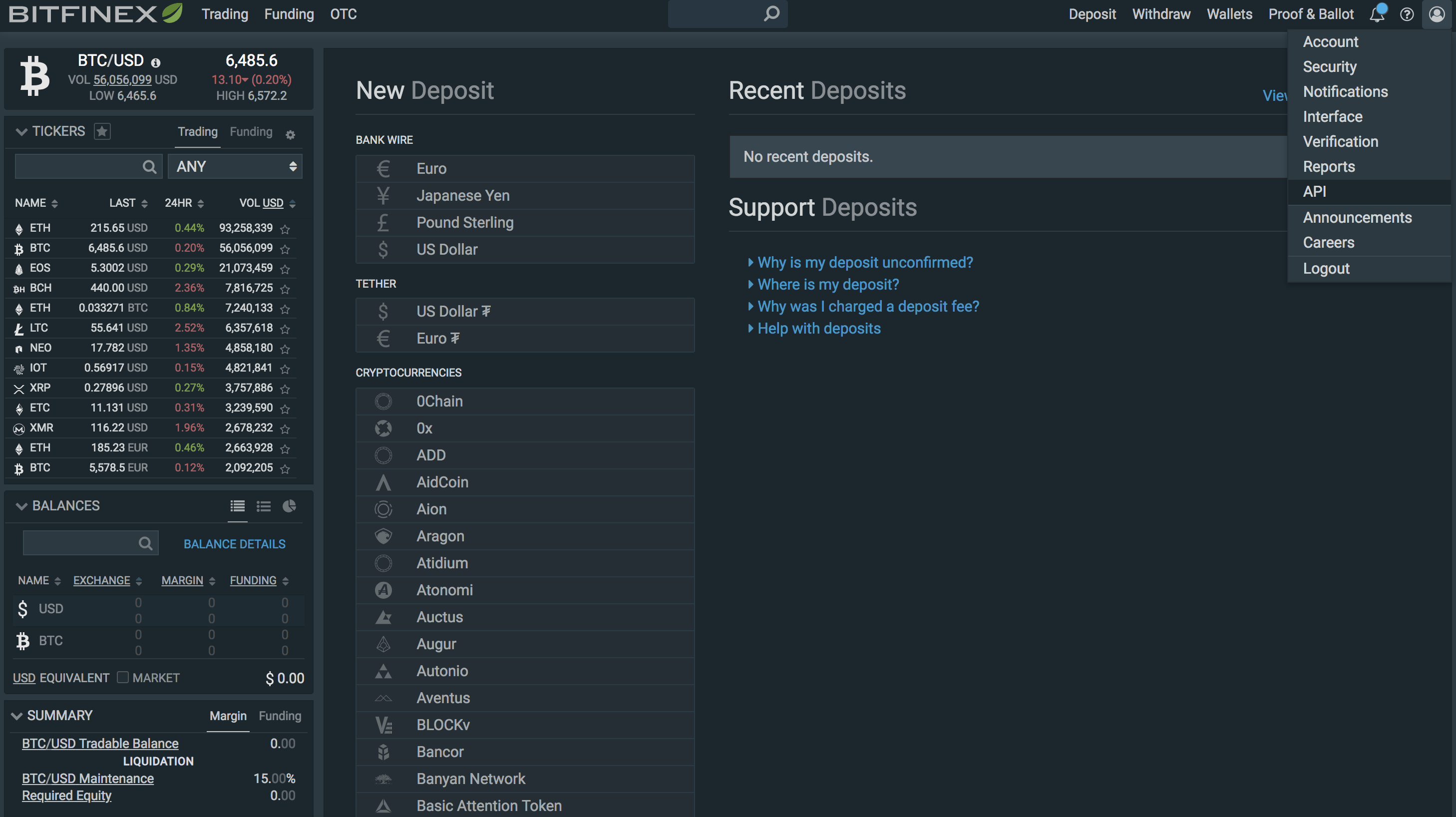This screenshot has width=1456, height=817.
Task: Favorite the BCH ticker star
Action: 285,289
